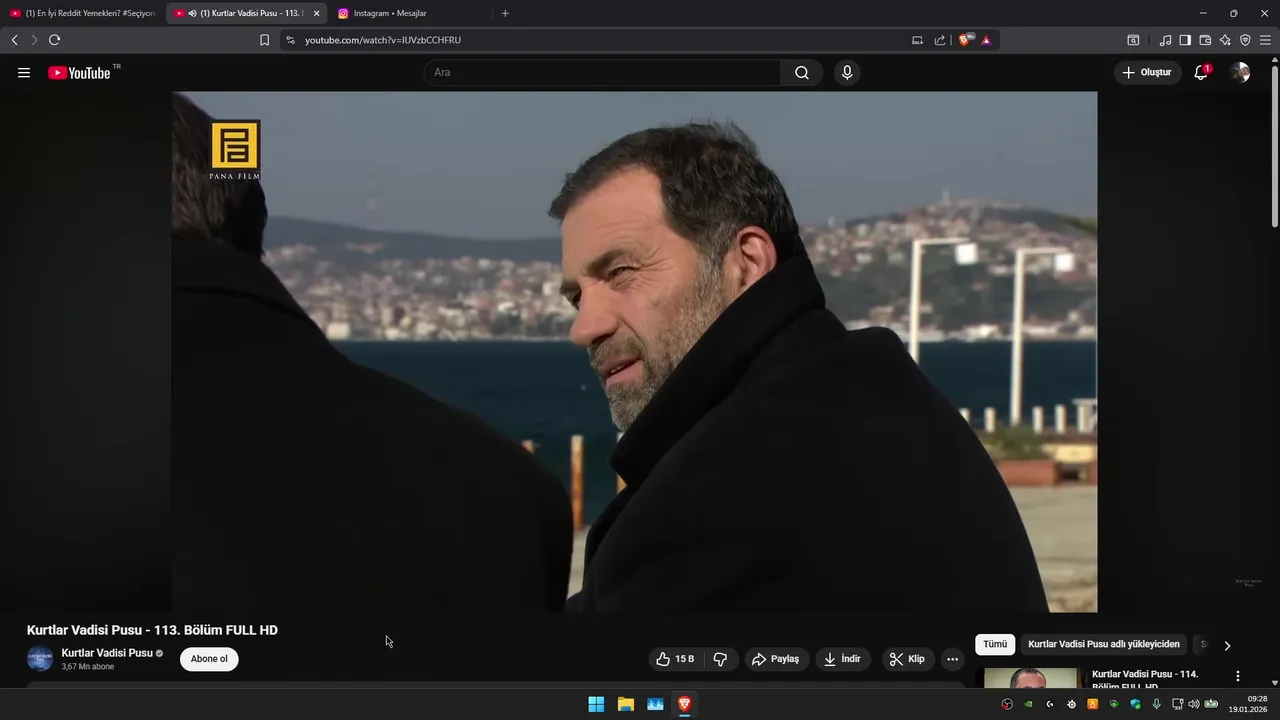
Task: Open a new browser tab
Action: [505, 13]
